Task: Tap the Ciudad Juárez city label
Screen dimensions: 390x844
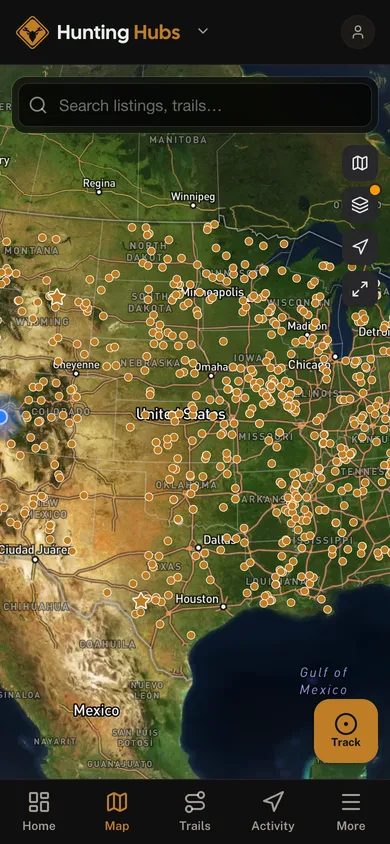Action: 35,550
